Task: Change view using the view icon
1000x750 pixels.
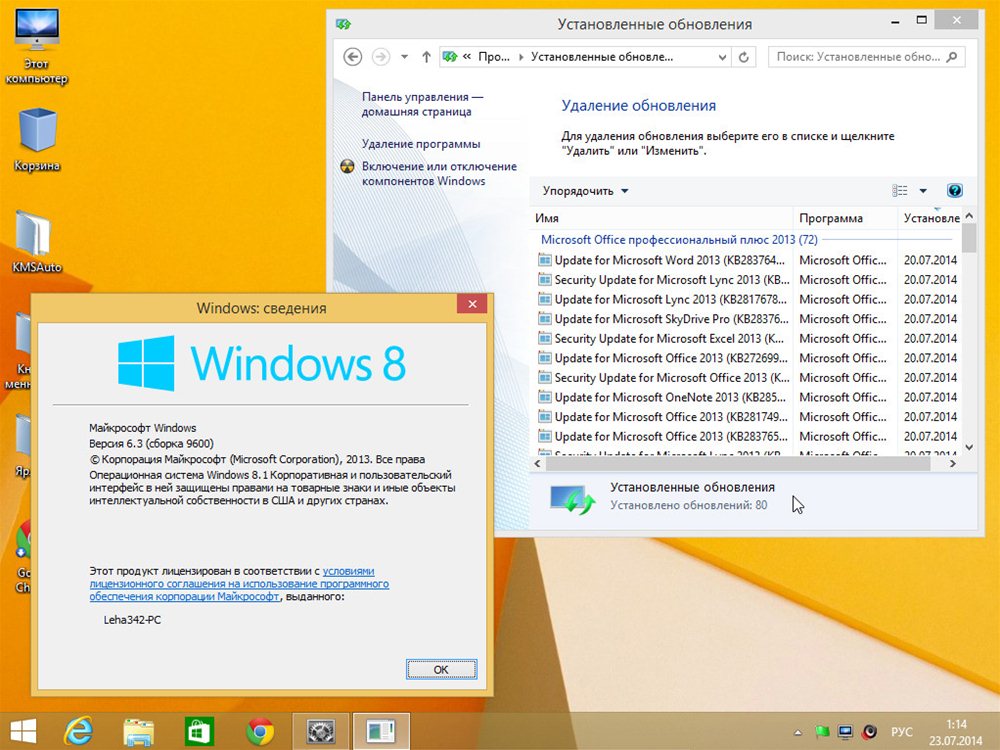Action: pyautogui.click(x=900, y=191)
